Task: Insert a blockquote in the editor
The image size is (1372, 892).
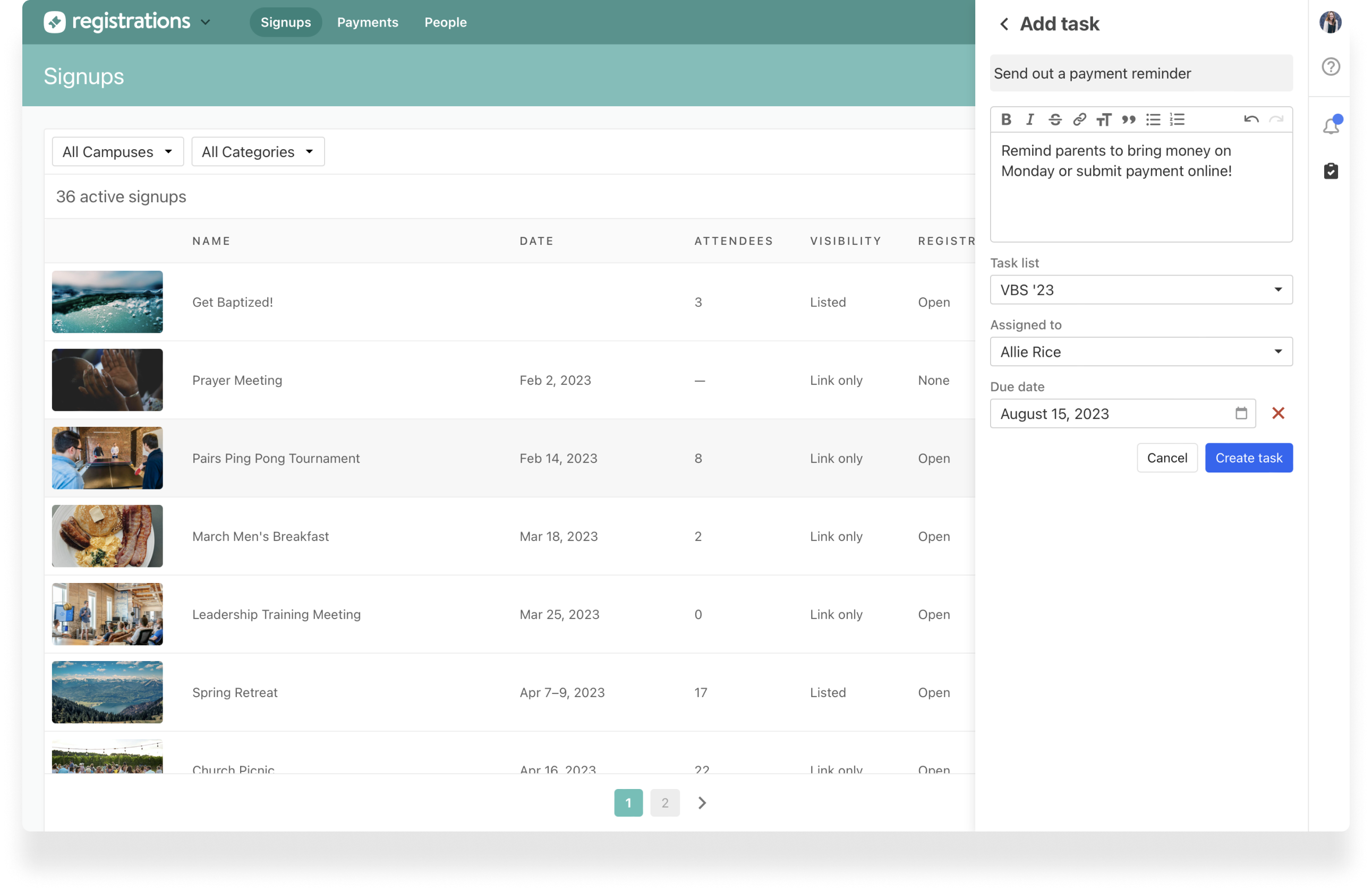Action: pos(1129,119)
